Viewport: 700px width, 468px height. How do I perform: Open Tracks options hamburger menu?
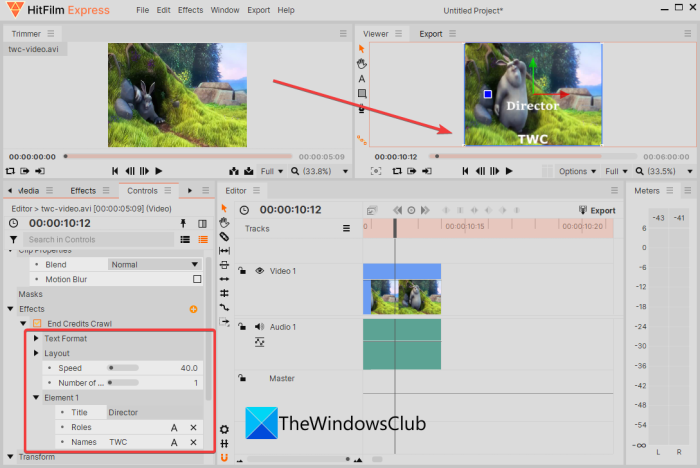point(346,229)
